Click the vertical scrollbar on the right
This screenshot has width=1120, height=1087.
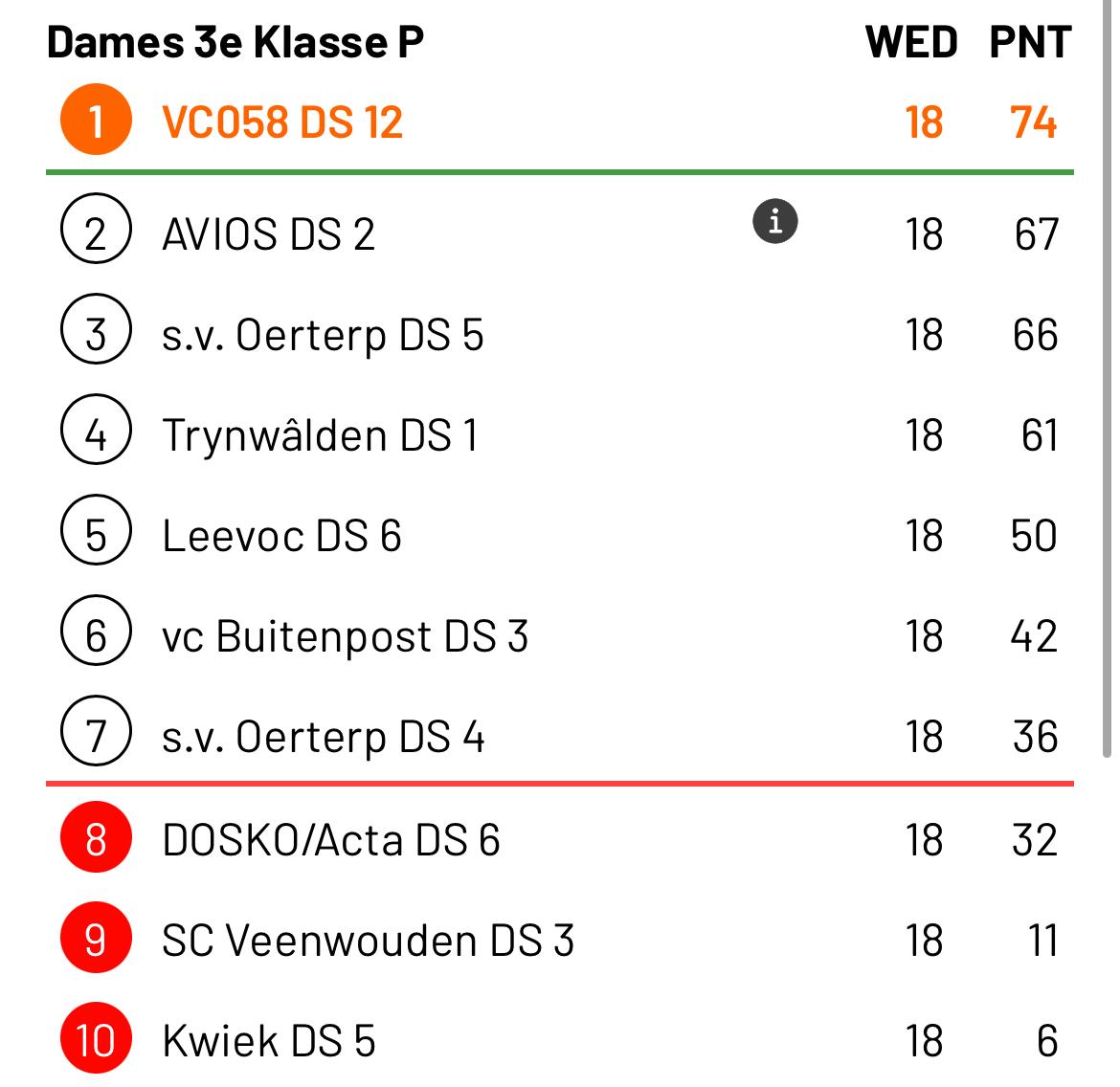point(1108,379)
